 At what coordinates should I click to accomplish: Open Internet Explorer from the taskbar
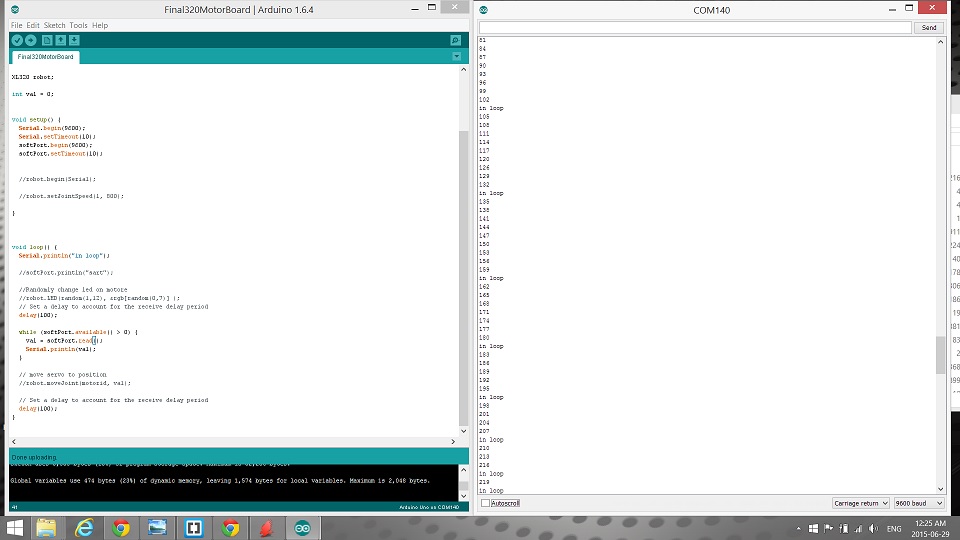pyautogui.click(x=84, y=528)
